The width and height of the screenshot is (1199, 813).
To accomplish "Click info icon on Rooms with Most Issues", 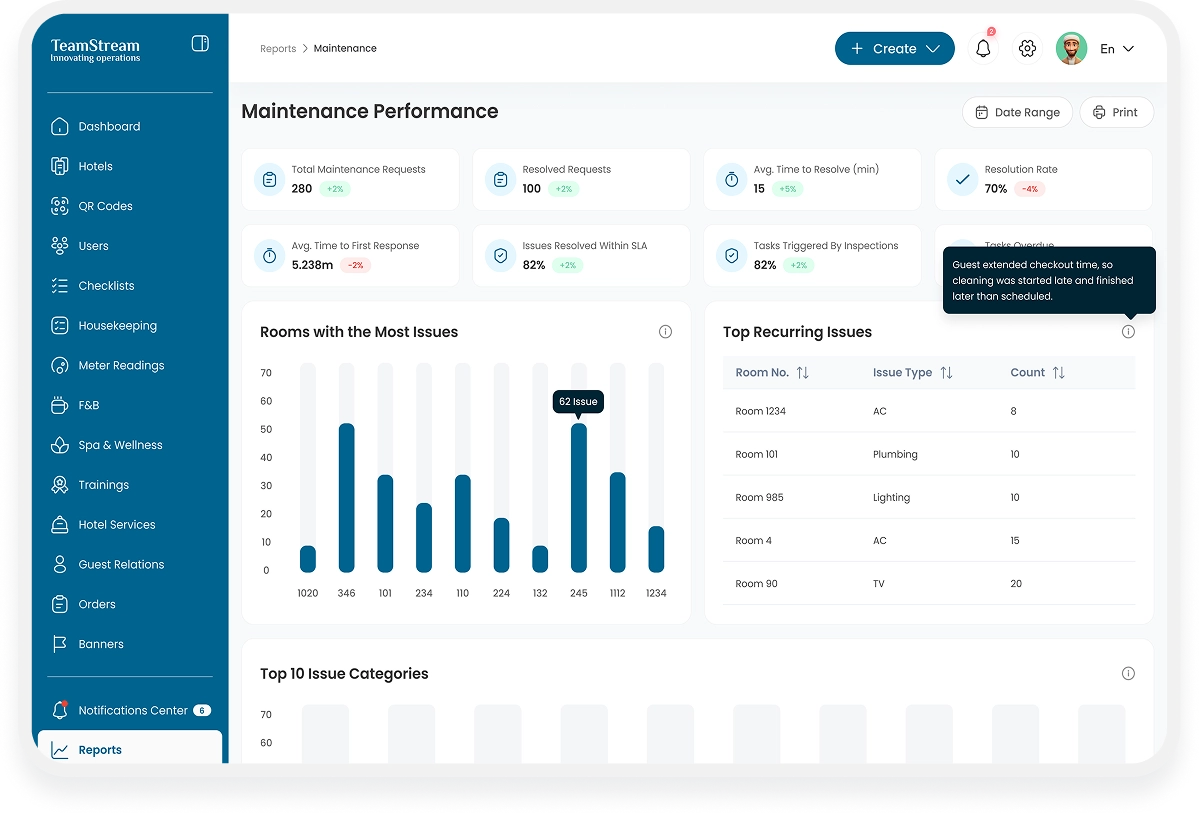I will [x=665, y=332].
